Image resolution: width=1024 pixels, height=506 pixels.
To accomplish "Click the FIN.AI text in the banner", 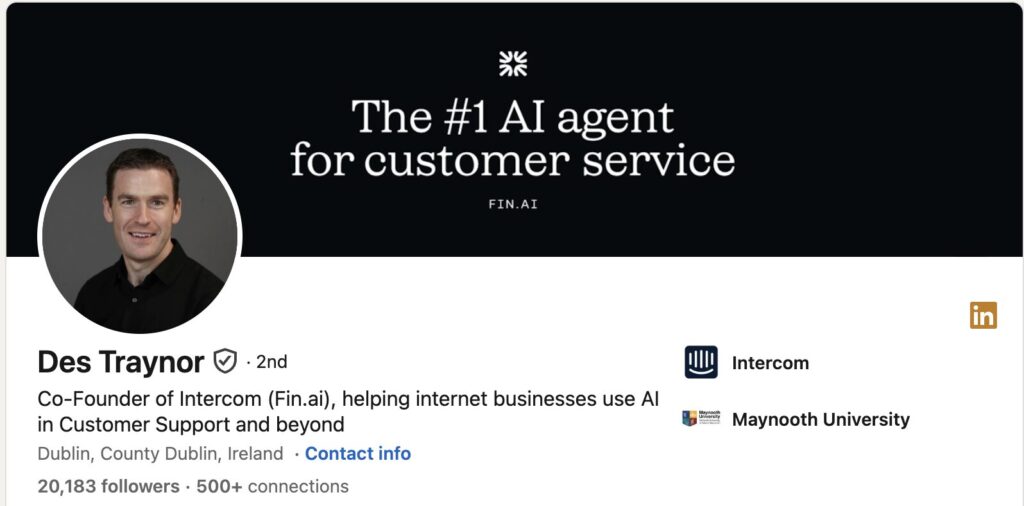I will click(x=512, y=205).
